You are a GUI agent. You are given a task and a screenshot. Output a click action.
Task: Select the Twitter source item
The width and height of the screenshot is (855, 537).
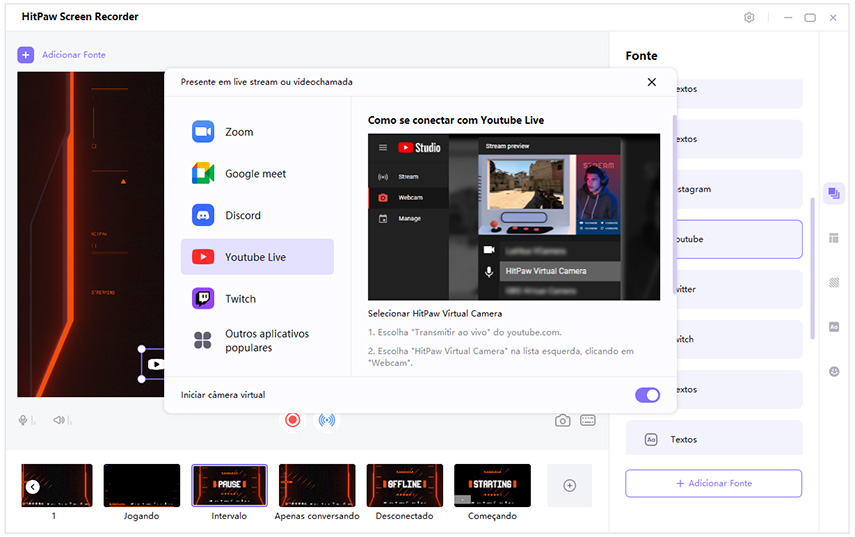[x=739, y=289]
